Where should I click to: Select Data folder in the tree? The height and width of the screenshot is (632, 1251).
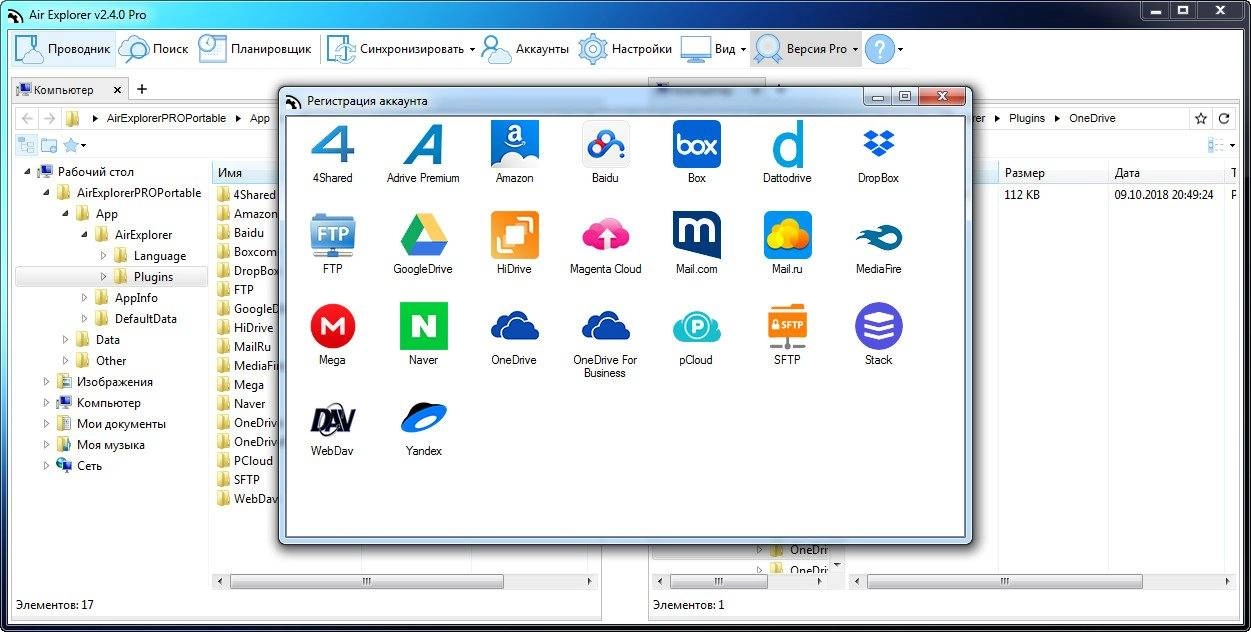(x=107, y=340)
